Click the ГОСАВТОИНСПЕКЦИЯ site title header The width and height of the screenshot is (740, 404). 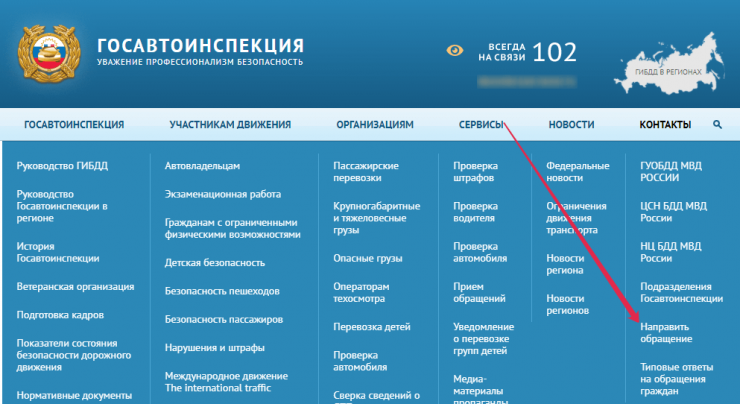[x=201, y=46]
